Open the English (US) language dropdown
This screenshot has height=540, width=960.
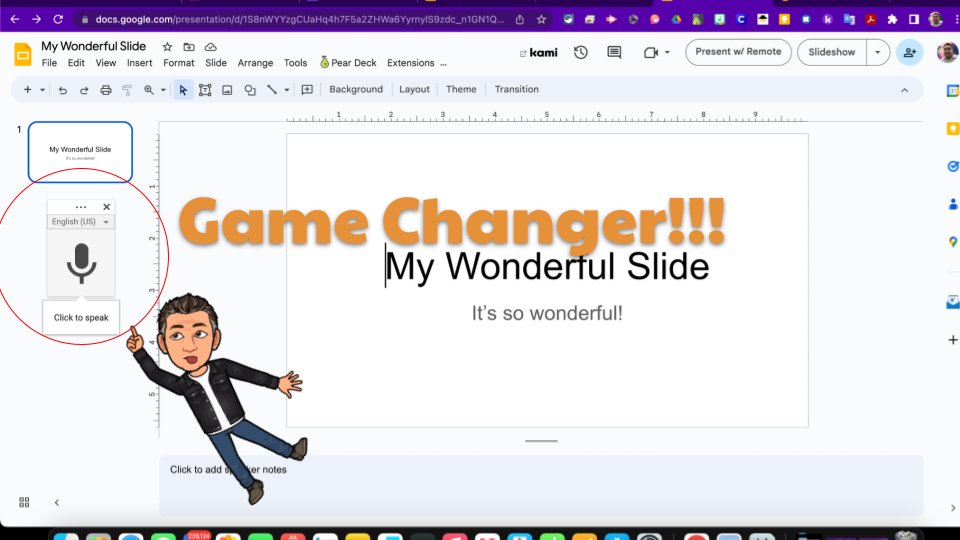tap(81, 222)
